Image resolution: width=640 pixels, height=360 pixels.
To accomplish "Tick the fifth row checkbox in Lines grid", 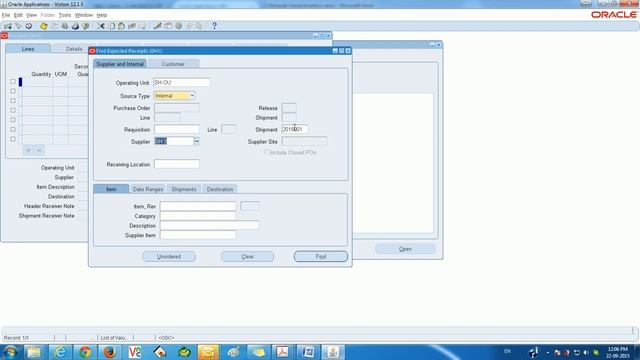I will pos(13,120).
